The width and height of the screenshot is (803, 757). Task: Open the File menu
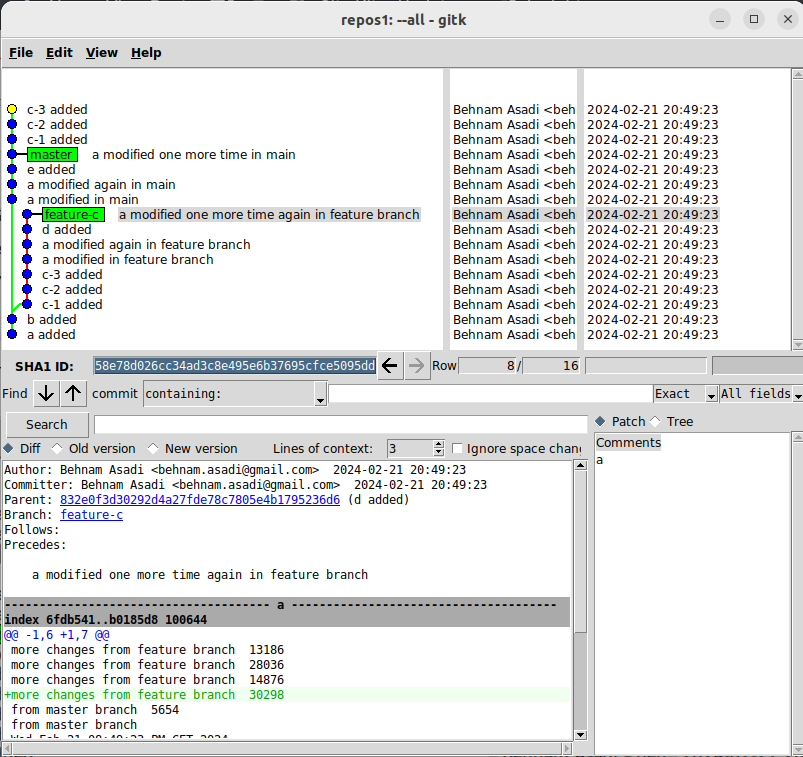coord(21,53)
